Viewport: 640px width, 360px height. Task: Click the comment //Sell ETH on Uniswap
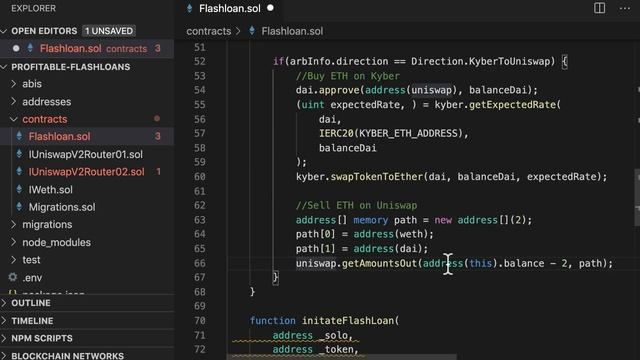coord(356,205)
